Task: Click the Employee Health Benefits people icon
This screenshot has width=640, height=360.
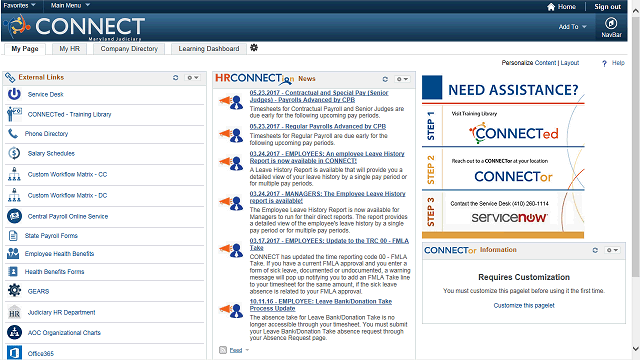Action: 13,253
